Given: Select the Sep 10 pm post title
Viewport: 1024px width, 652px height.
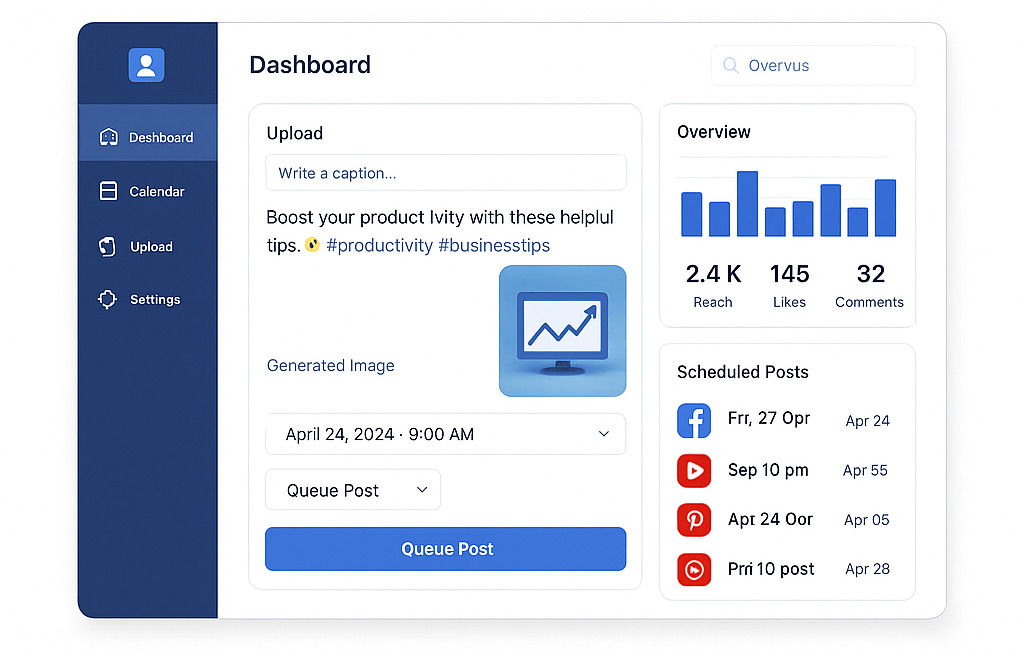Looking at the screenshot, I should point(768,470).
